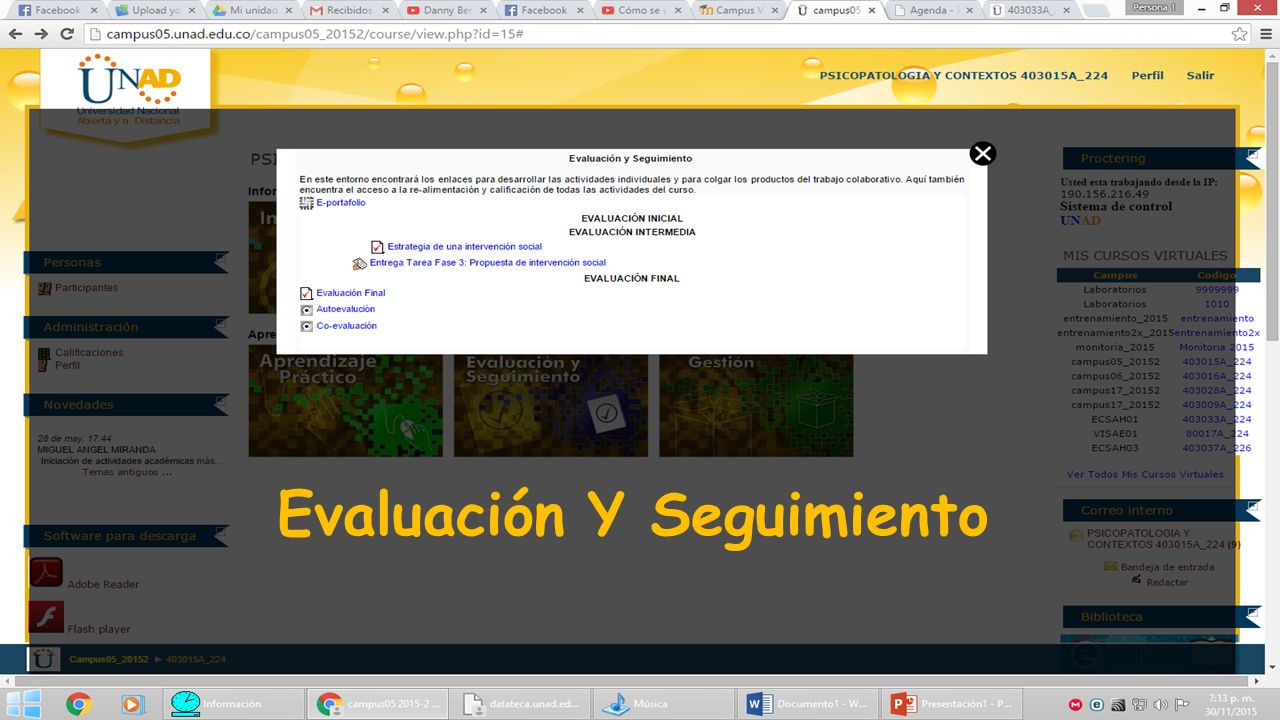Open the Co-evaluación link
This screenshot has height=720, width=1280.
pos(346,326)
